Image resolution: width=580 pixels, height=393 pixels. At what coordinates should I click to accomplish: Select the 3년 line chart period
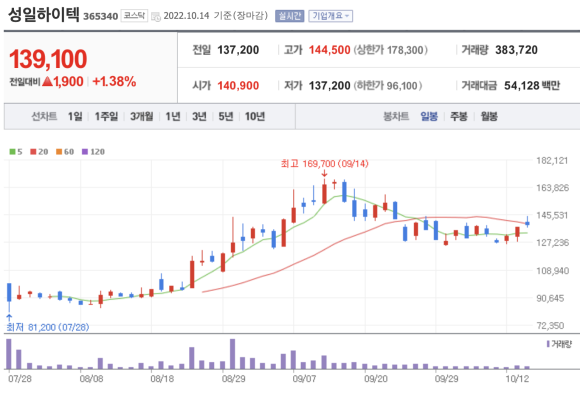click(x=199, y=117)
